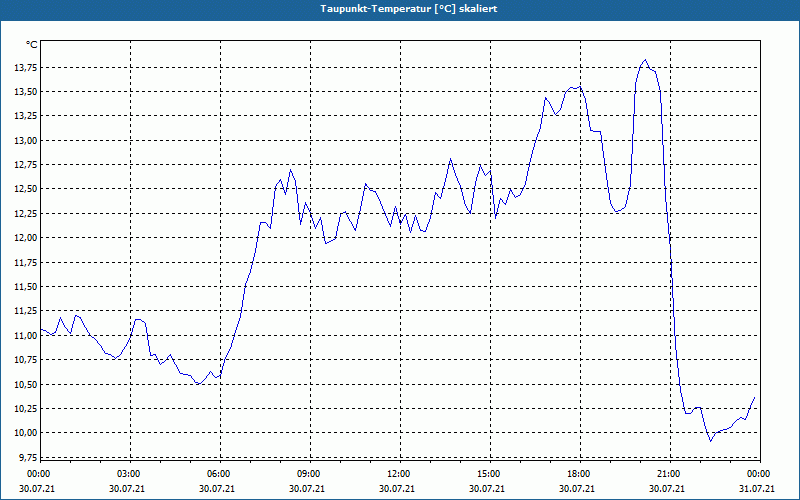Select the 30.07.21 date below 03:00

[127, 488]
